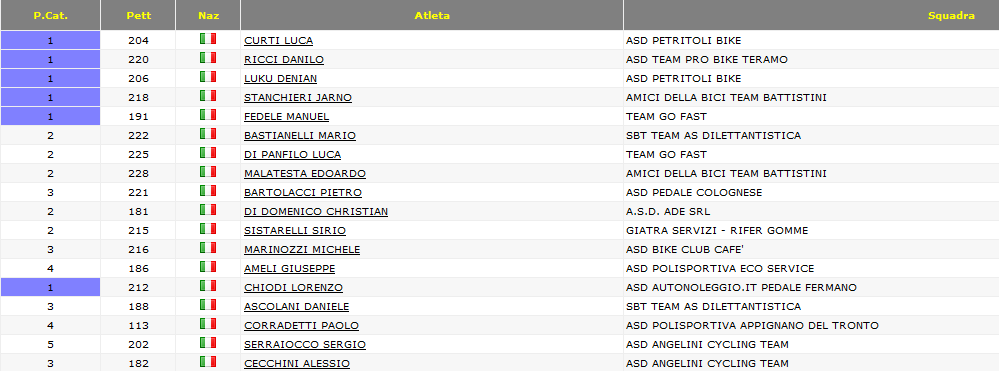Click the flag icon beside Cecchini Alessio
Viewport: 999px width, 371px height.
coord(208,361)
